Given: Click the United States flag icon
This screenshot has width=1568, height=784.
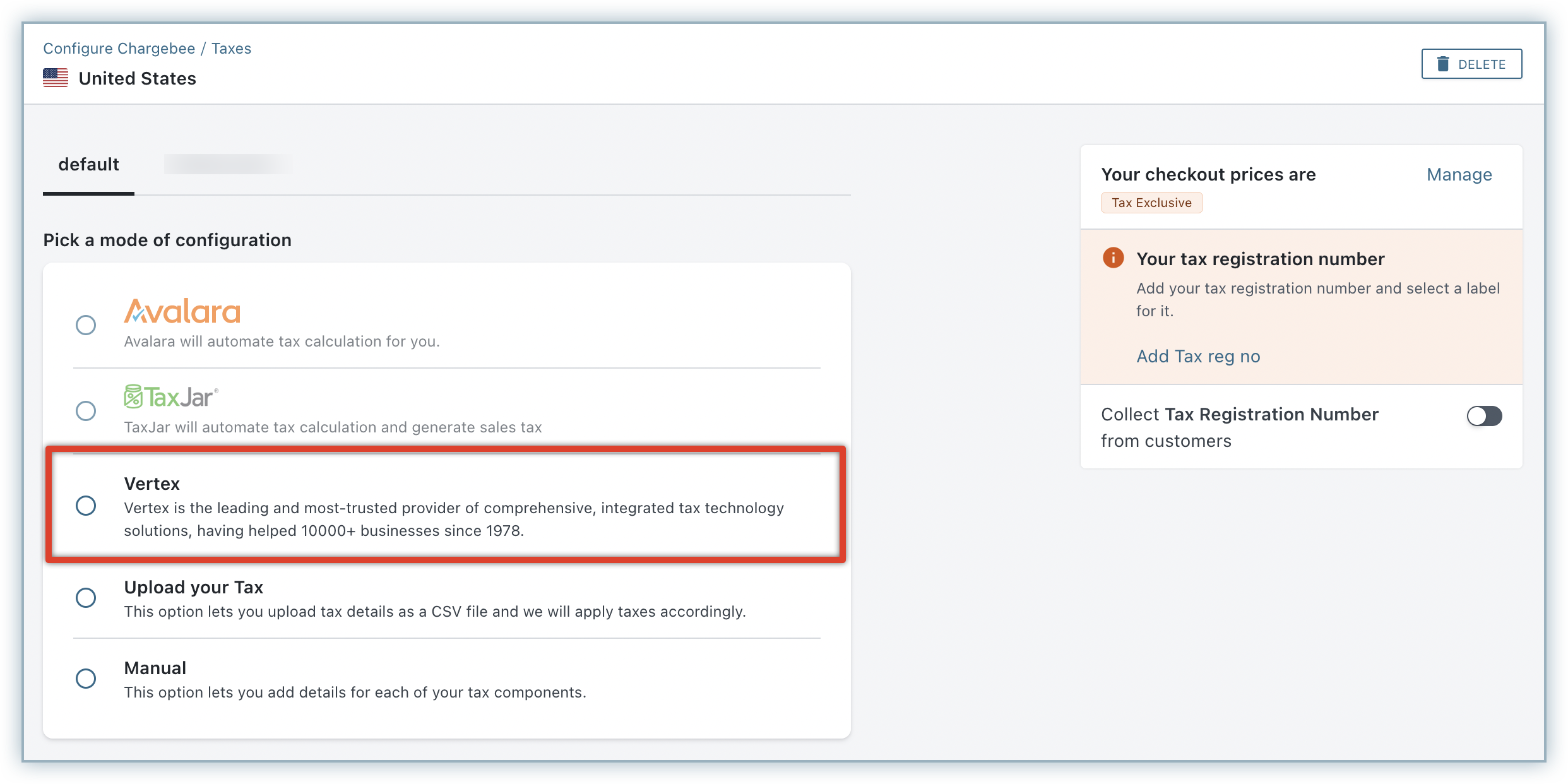Looking at the screenshot, I should (x=56, y=78).
